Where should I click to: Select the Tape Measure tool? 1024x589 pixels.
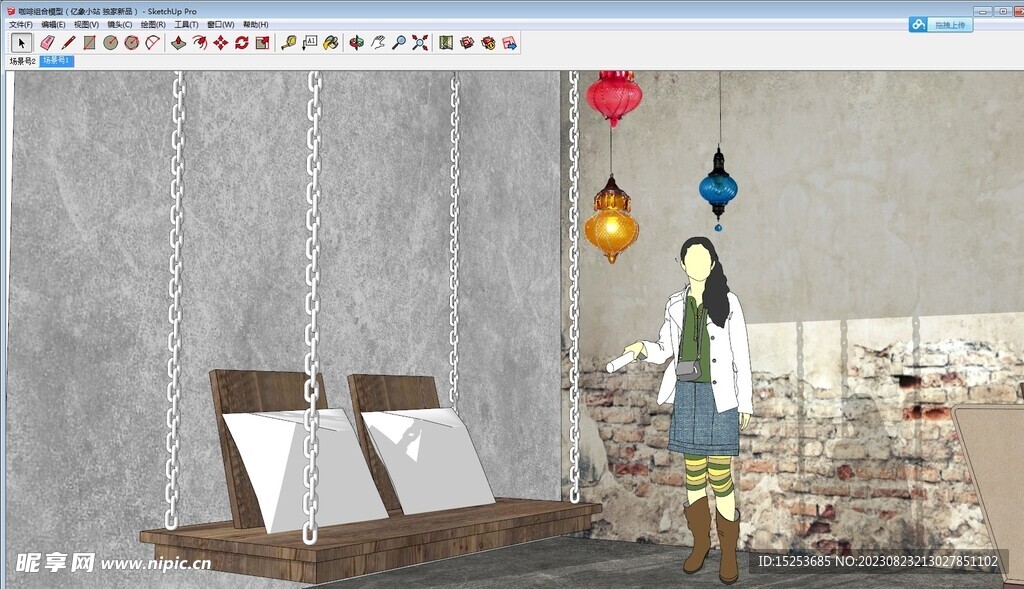coord(289,43)
